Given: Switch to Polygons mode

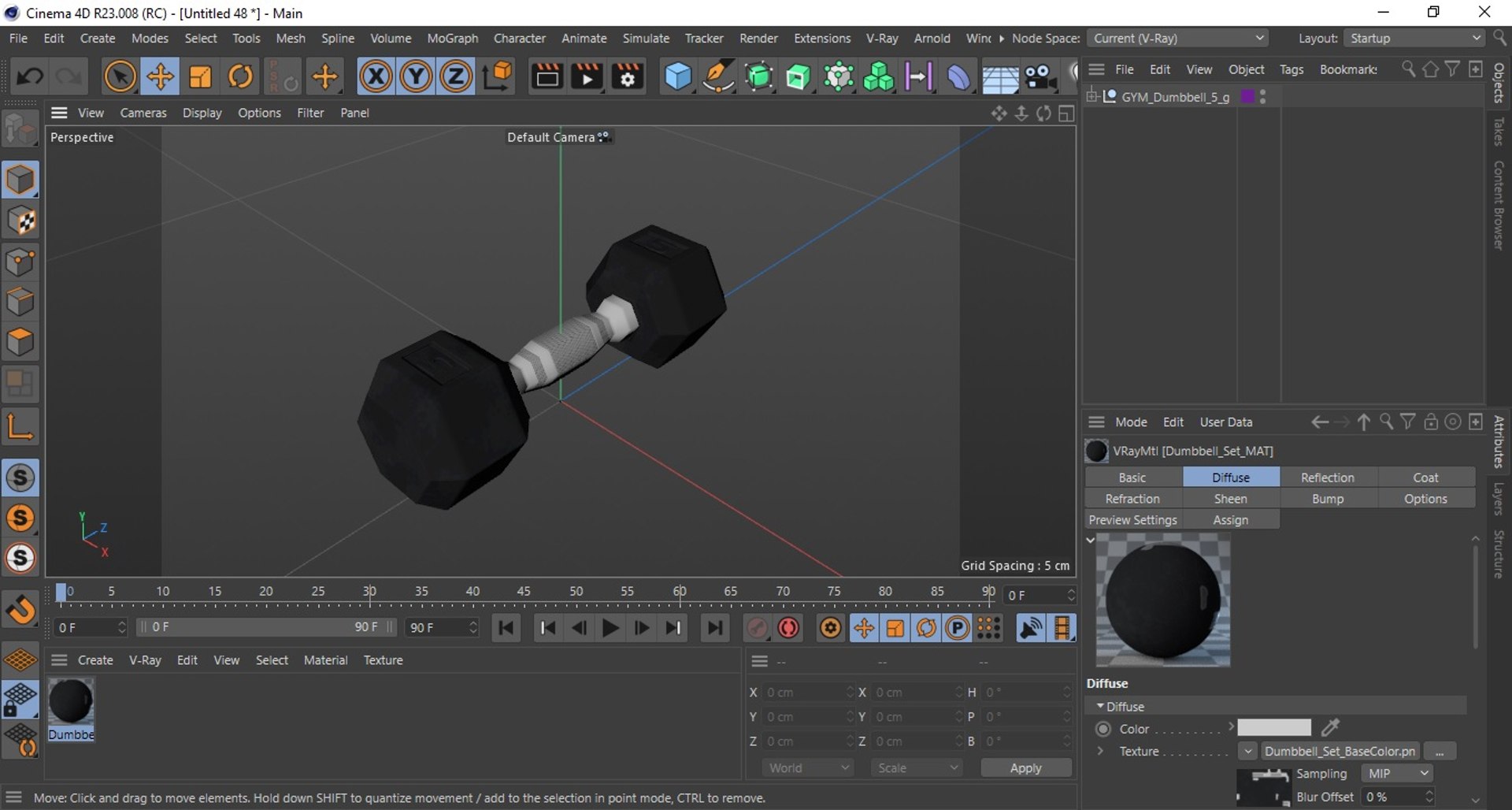Looking at the screenshot, I should click(20, 342).
